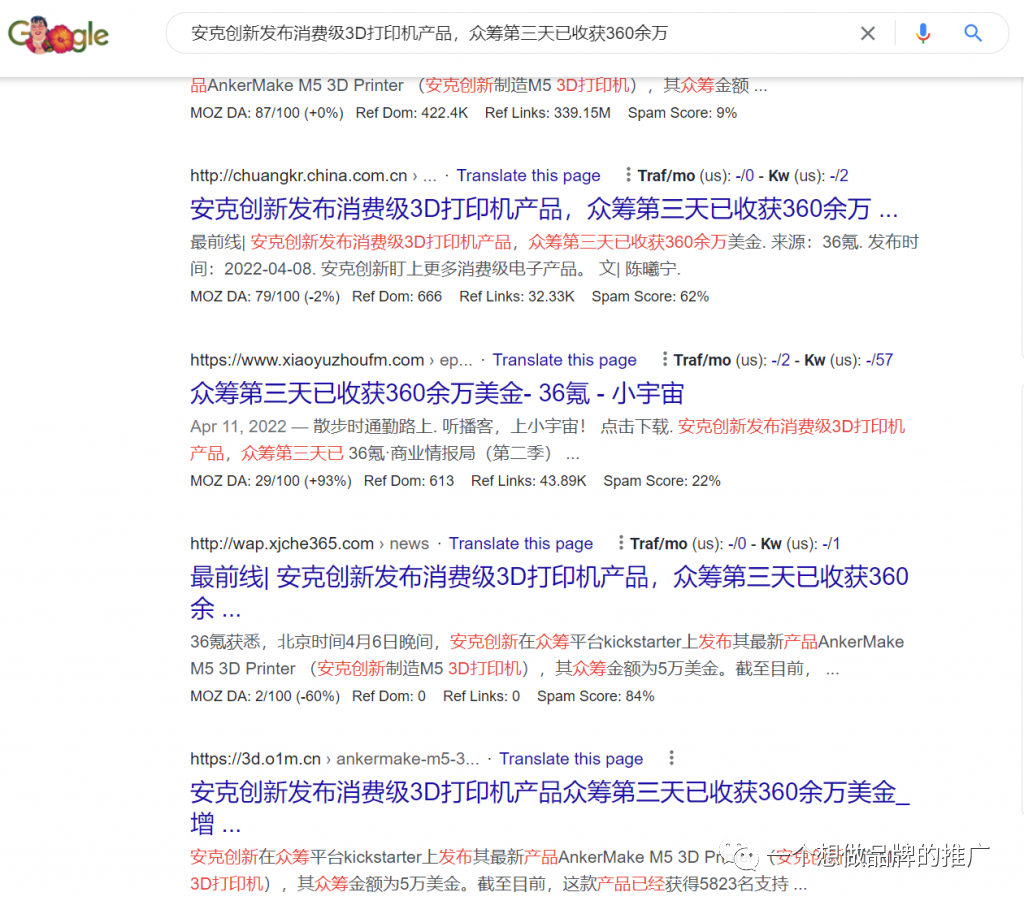Click the URL http://chuangkr.china.com.cn
This screenshot has width=1024, height=901.
click(298, 176)
